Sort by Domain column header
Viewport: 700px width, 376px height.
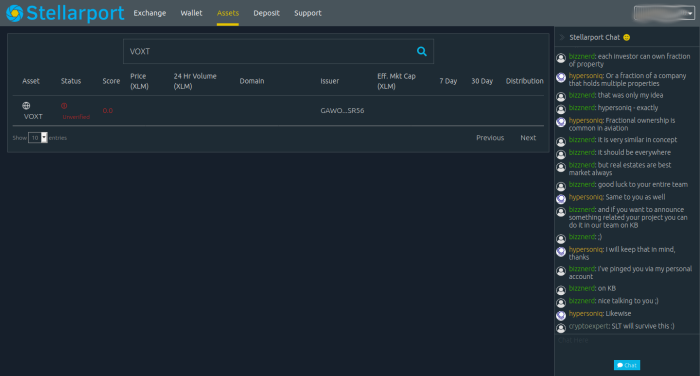coord(252,81)
